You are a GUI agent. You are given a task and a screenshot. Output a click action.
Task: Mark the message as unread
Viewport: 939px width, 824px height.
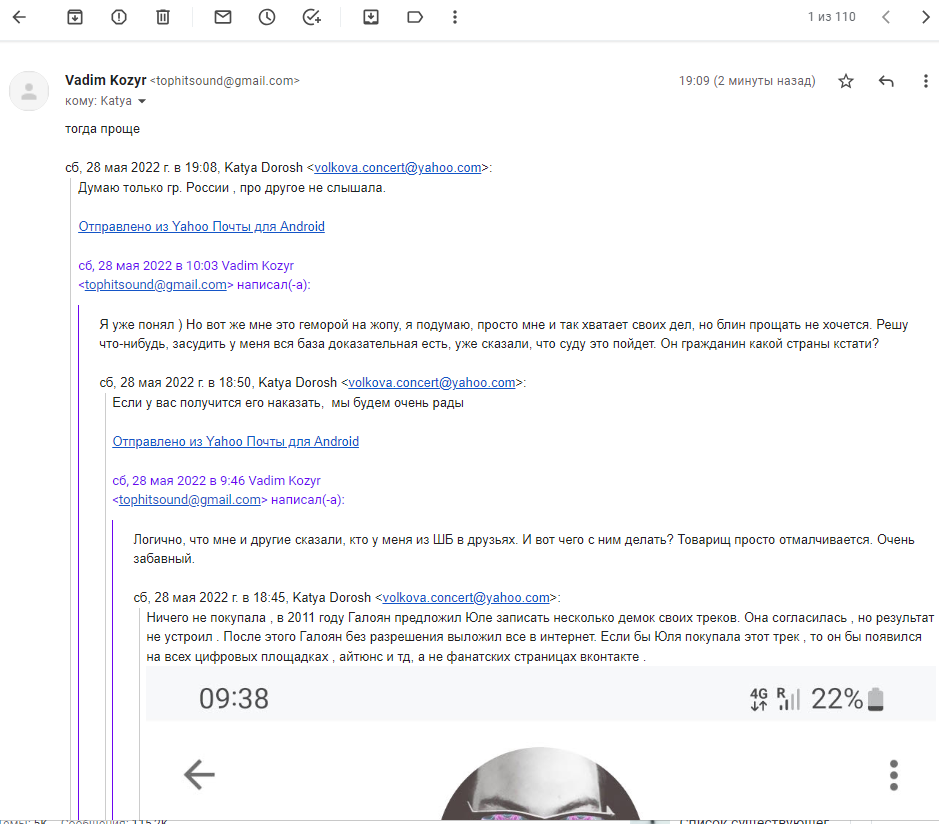(x=223, y=17)
